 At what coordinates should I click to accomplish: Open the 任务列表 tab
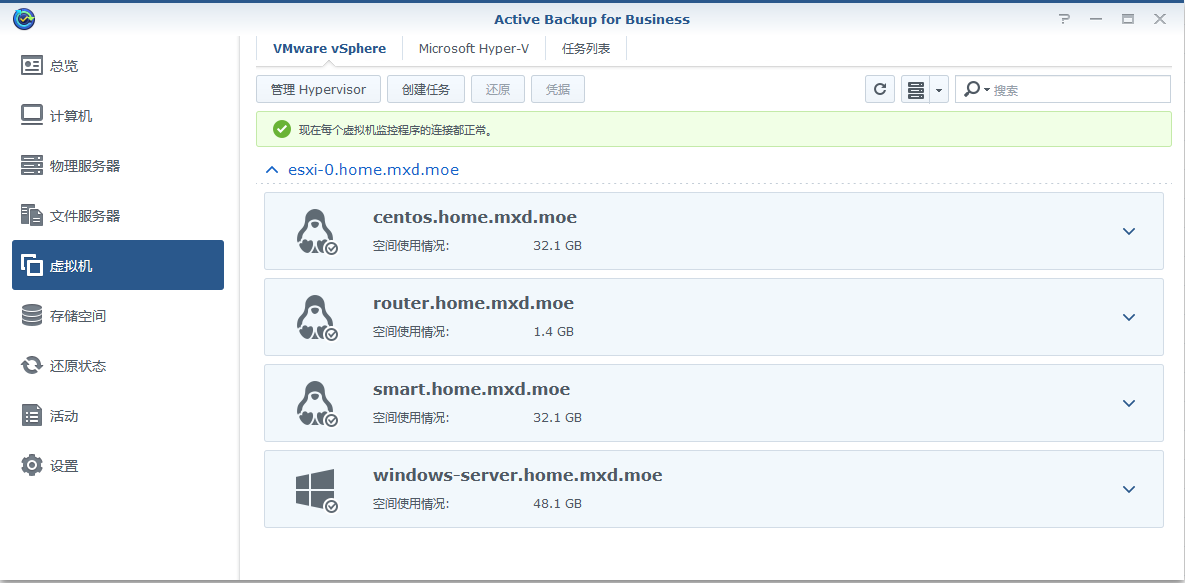pyautogui.click(x=586, y=48)
